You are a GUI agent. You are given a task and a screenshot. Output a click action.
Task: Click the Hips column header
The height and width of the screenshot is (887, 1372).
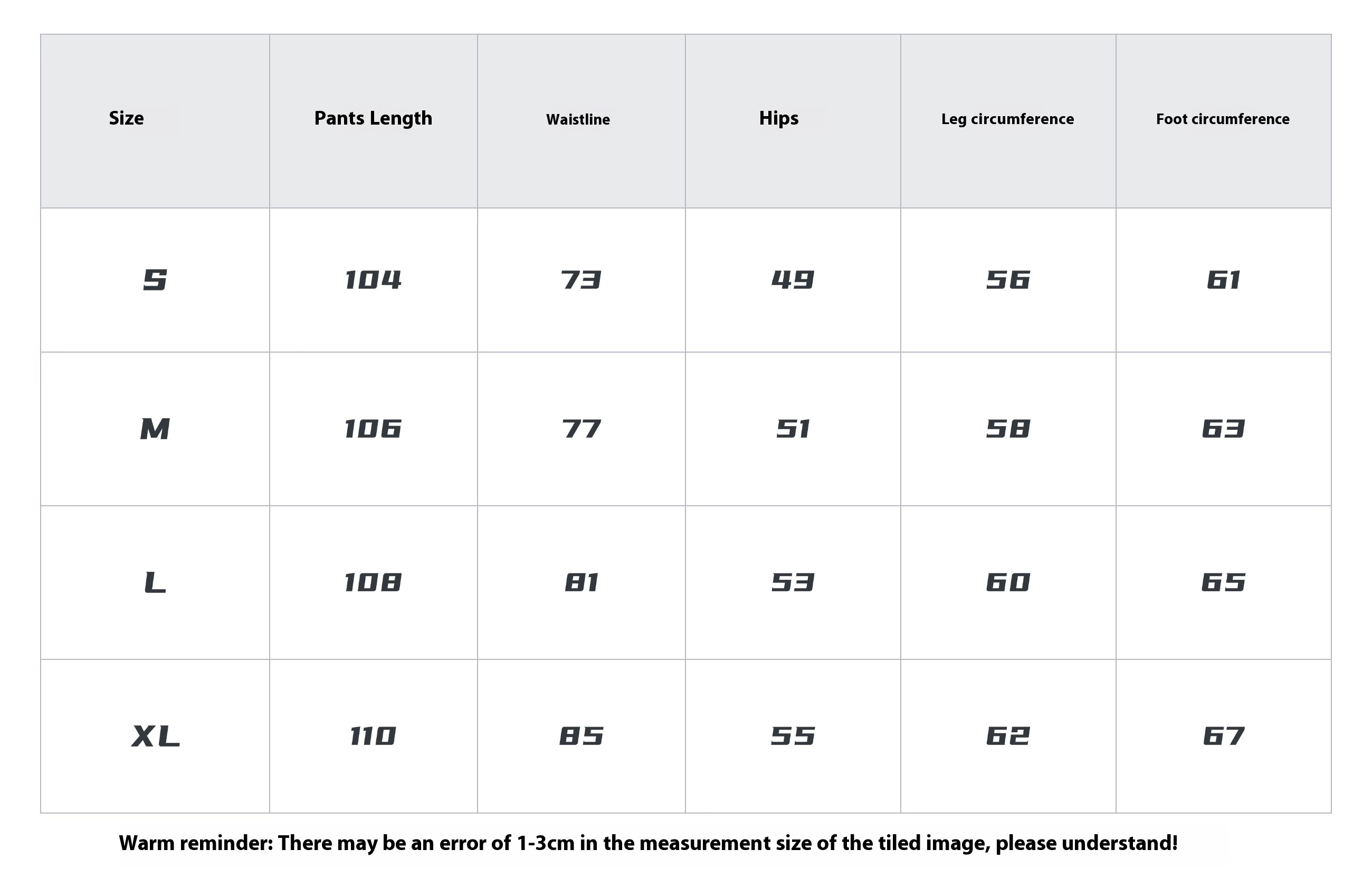point(779,119)
